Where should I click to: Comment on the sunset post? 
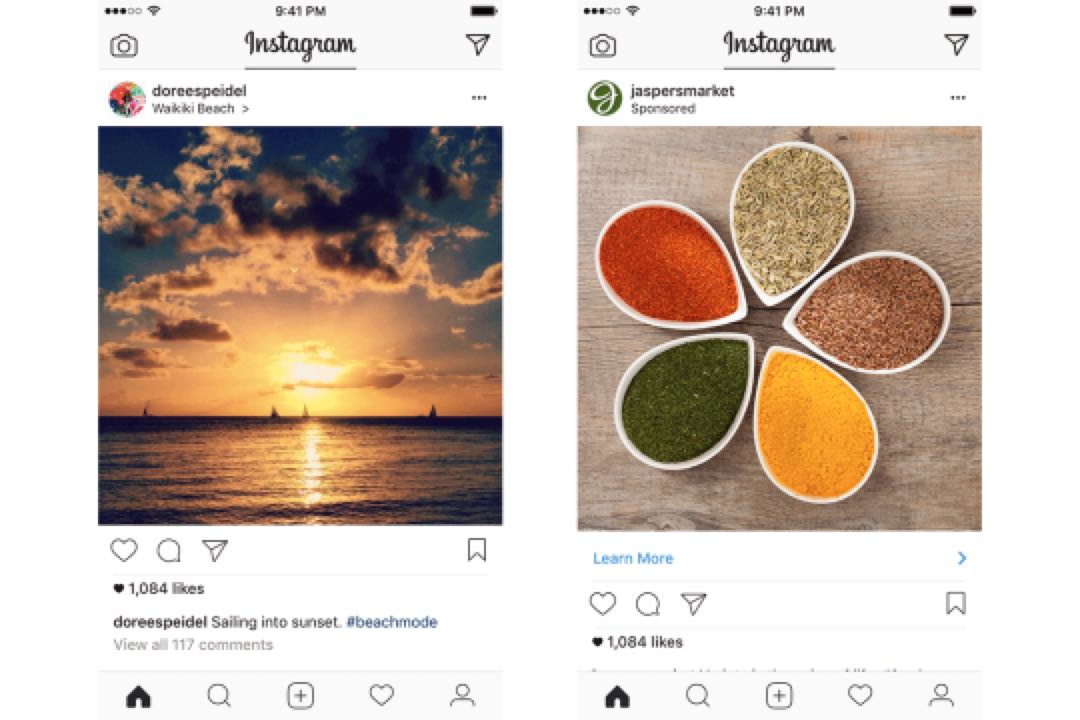[x=169, y=551]
